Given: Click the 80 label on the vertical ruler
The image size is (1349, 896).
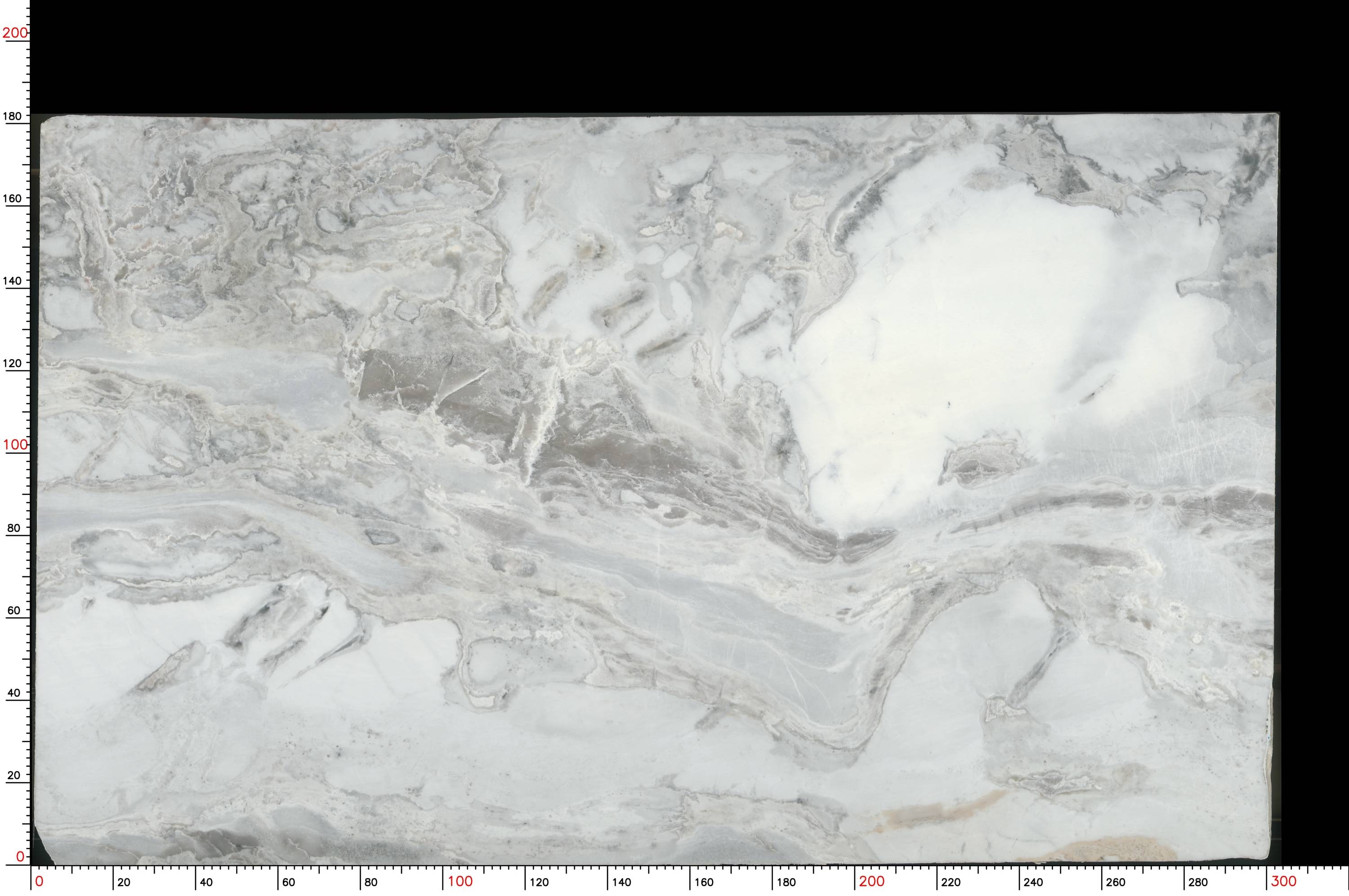Looking at the screenshot, I should point(13,528).
